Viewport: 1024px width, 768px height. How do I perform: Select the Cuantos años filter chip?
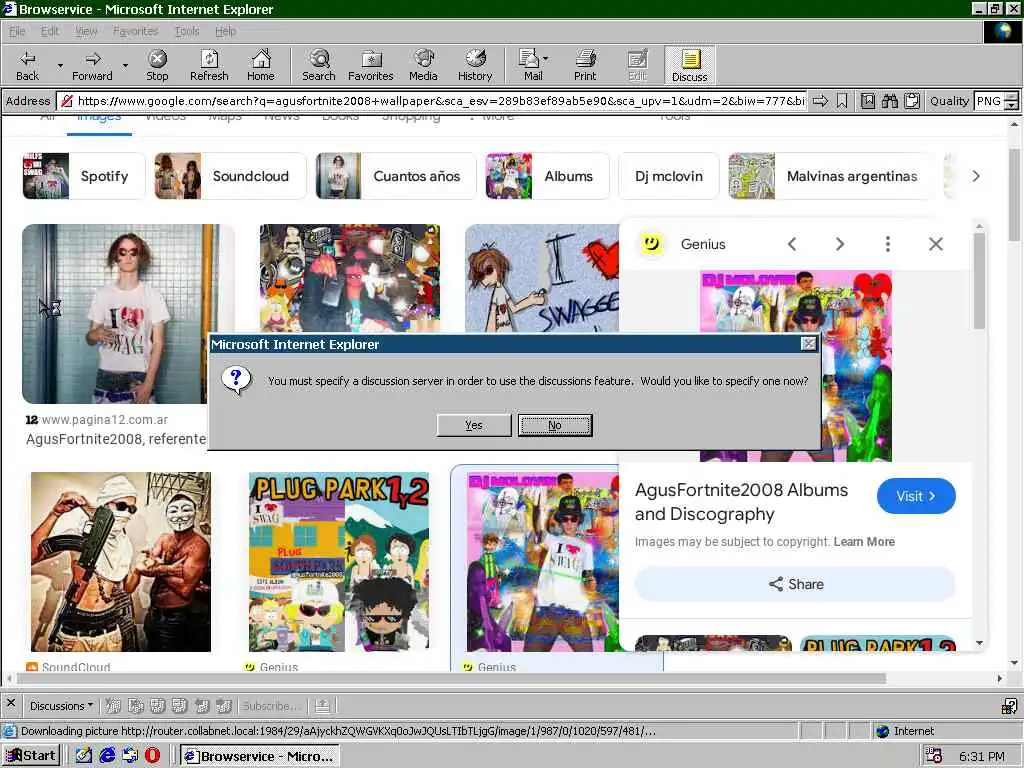[396, 176]
